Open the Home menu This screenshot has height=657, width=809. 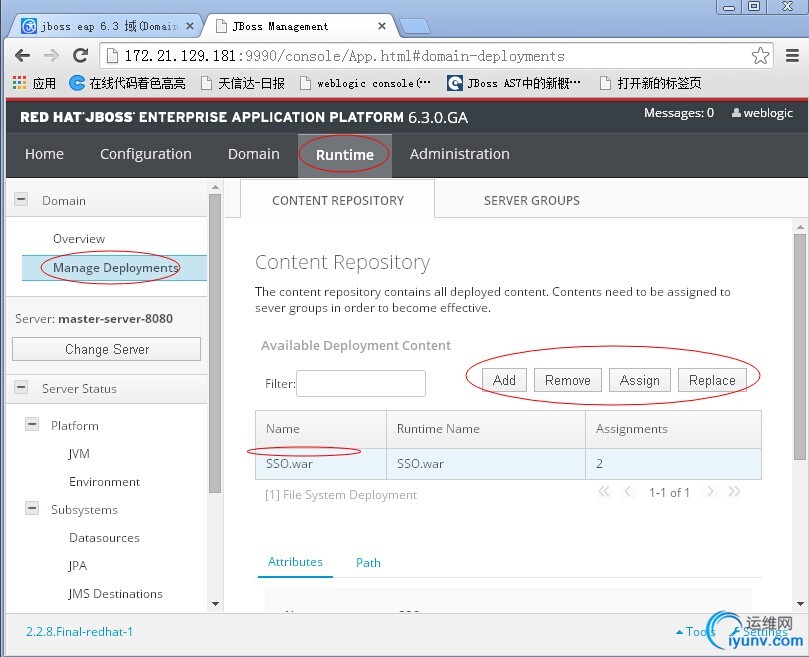click(44, 154)
